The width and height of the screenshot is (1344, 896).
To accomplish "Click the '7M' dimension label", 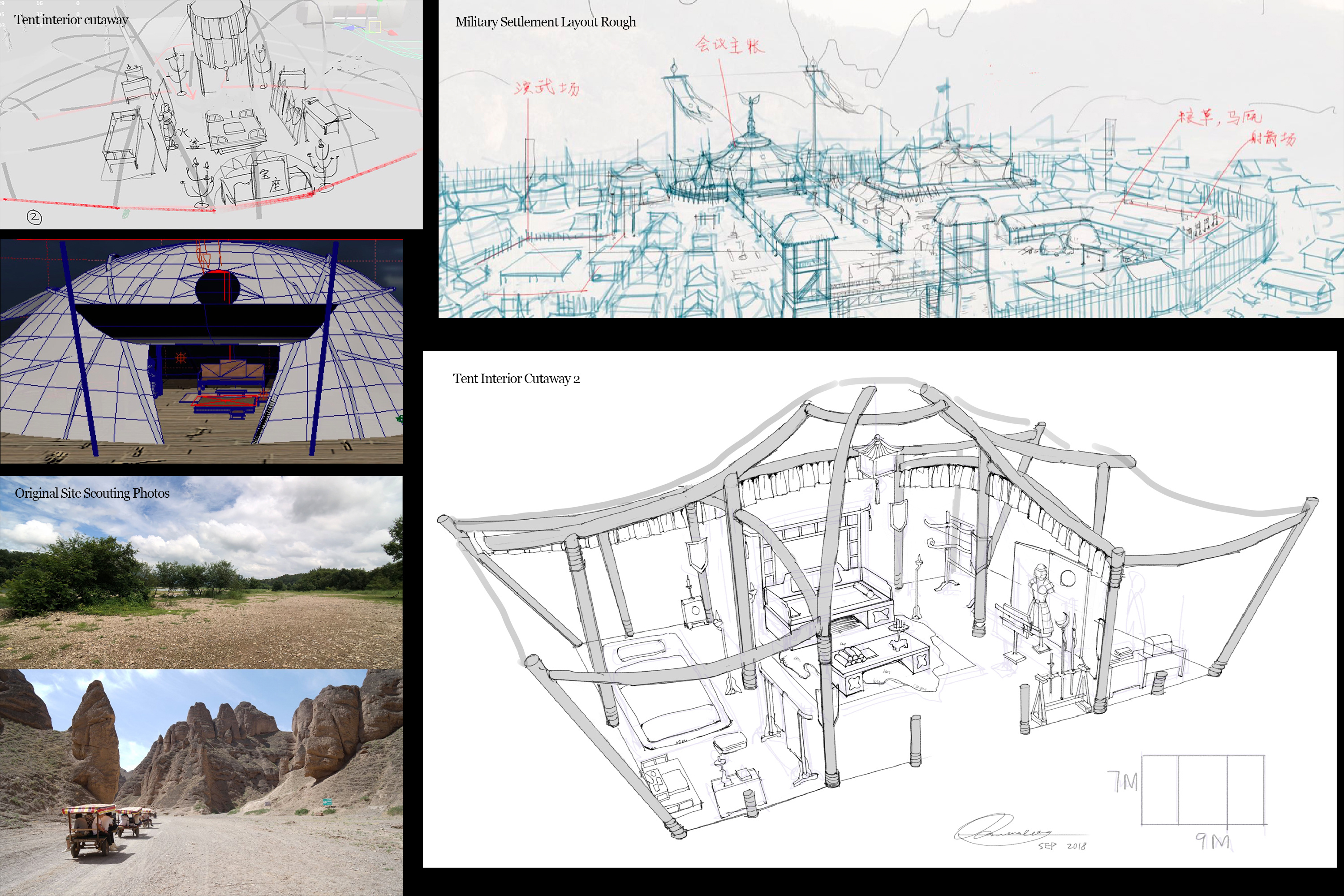I will pyautogui.click(x=1122, y=782).
